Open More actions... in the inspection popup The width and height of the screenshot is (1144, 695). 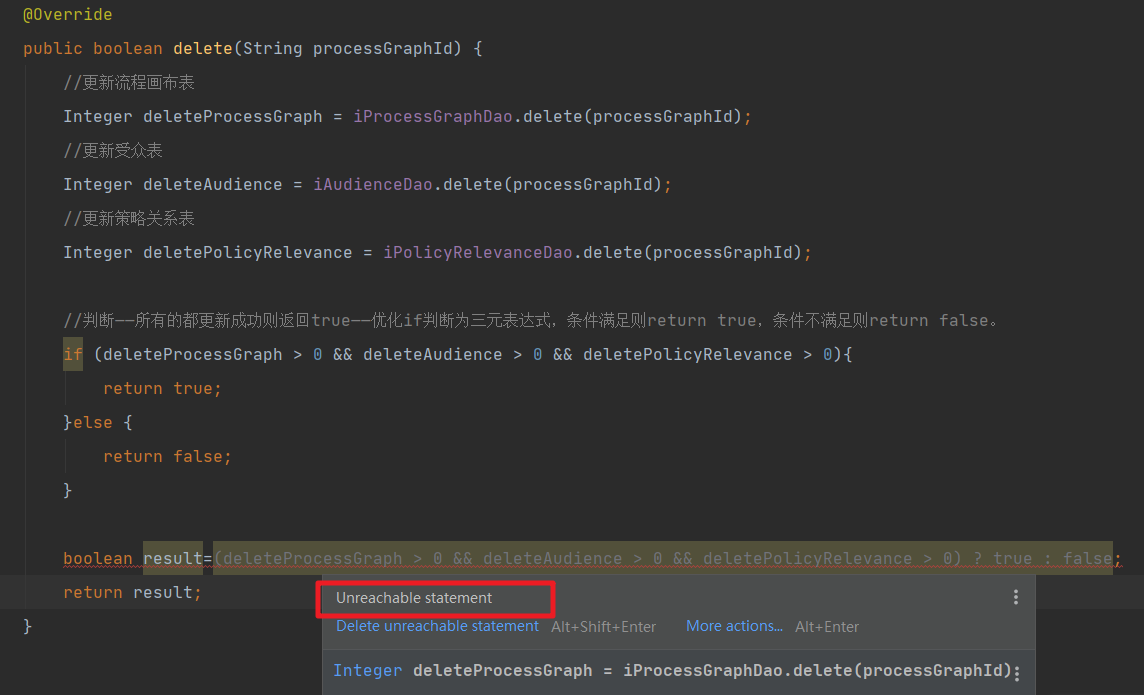tap(734, 626)
